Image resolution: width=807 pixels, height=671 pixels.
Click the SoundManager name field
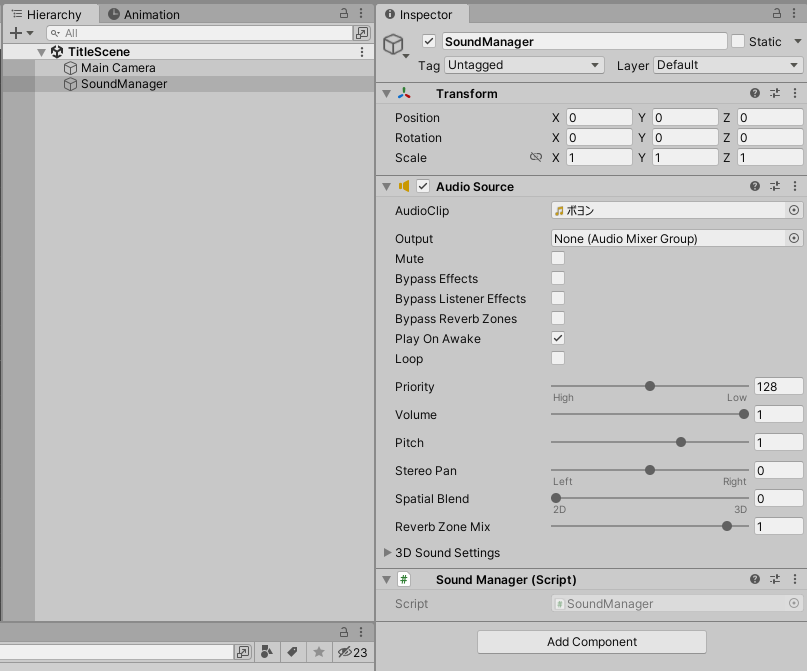point(584,41)
